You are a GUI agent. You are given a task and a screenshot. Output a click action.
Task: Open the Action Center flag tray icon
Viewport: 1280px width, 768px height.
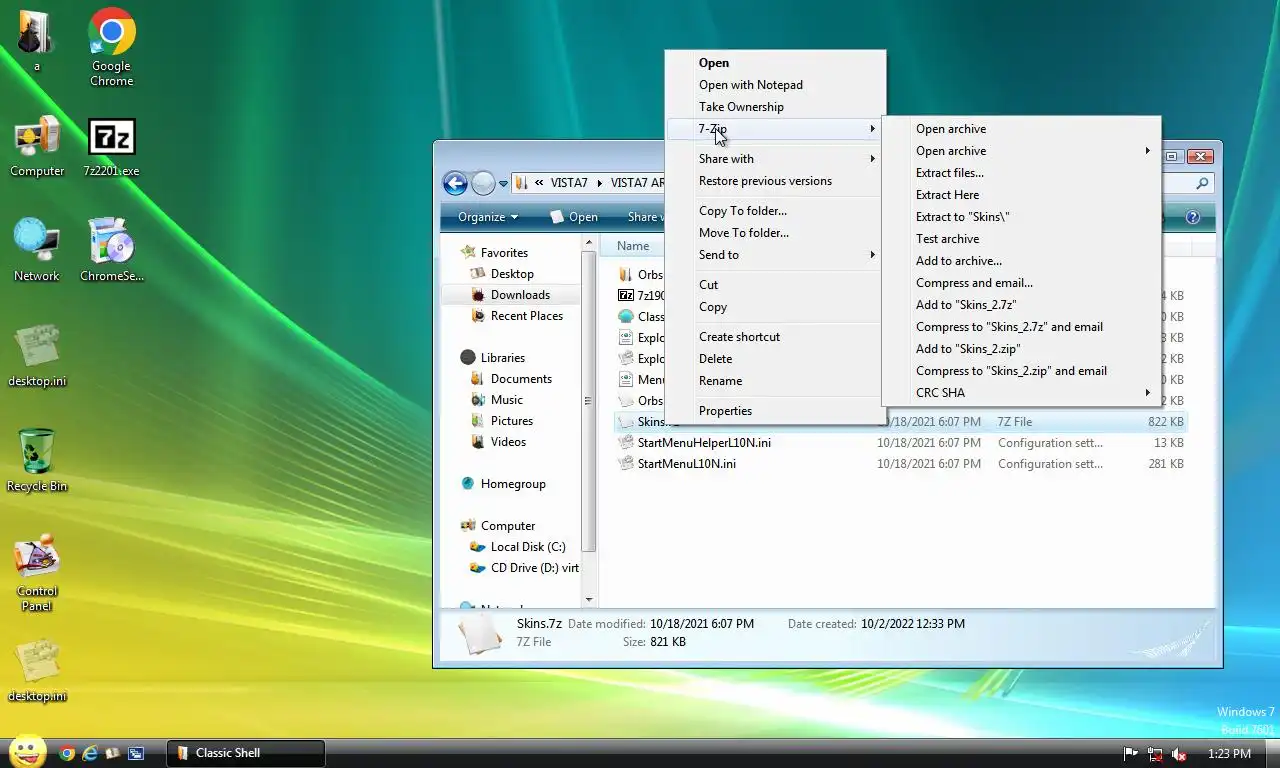click(1131, 754)
